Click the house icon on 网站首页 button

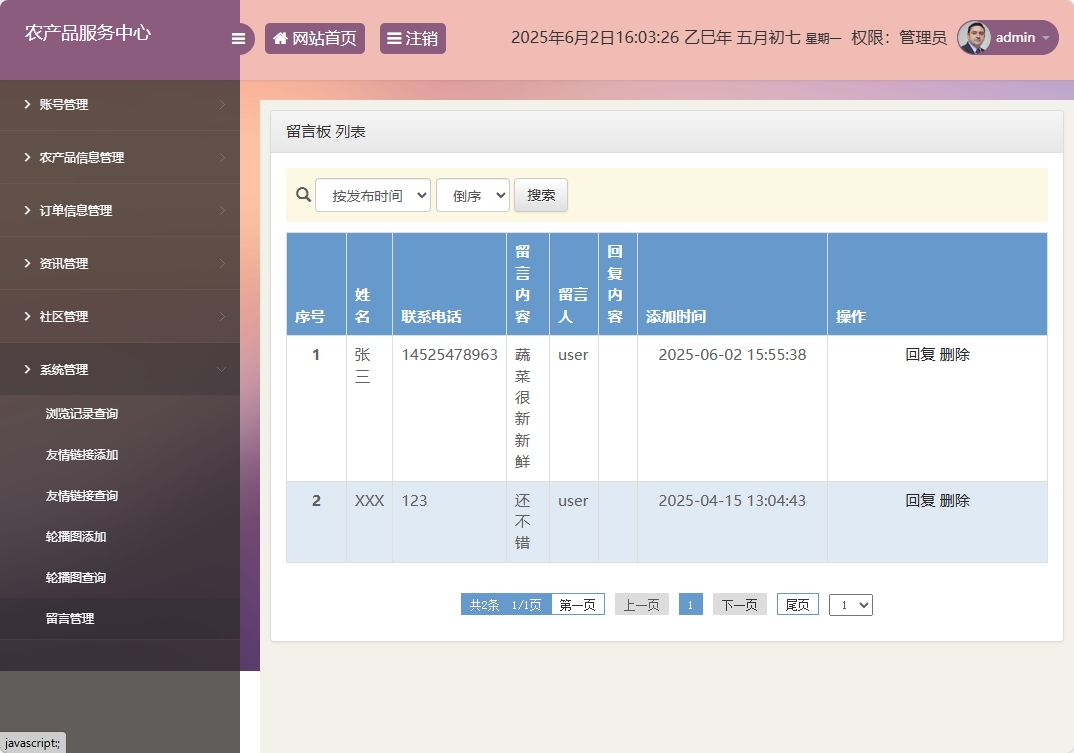tap(280, 38)
